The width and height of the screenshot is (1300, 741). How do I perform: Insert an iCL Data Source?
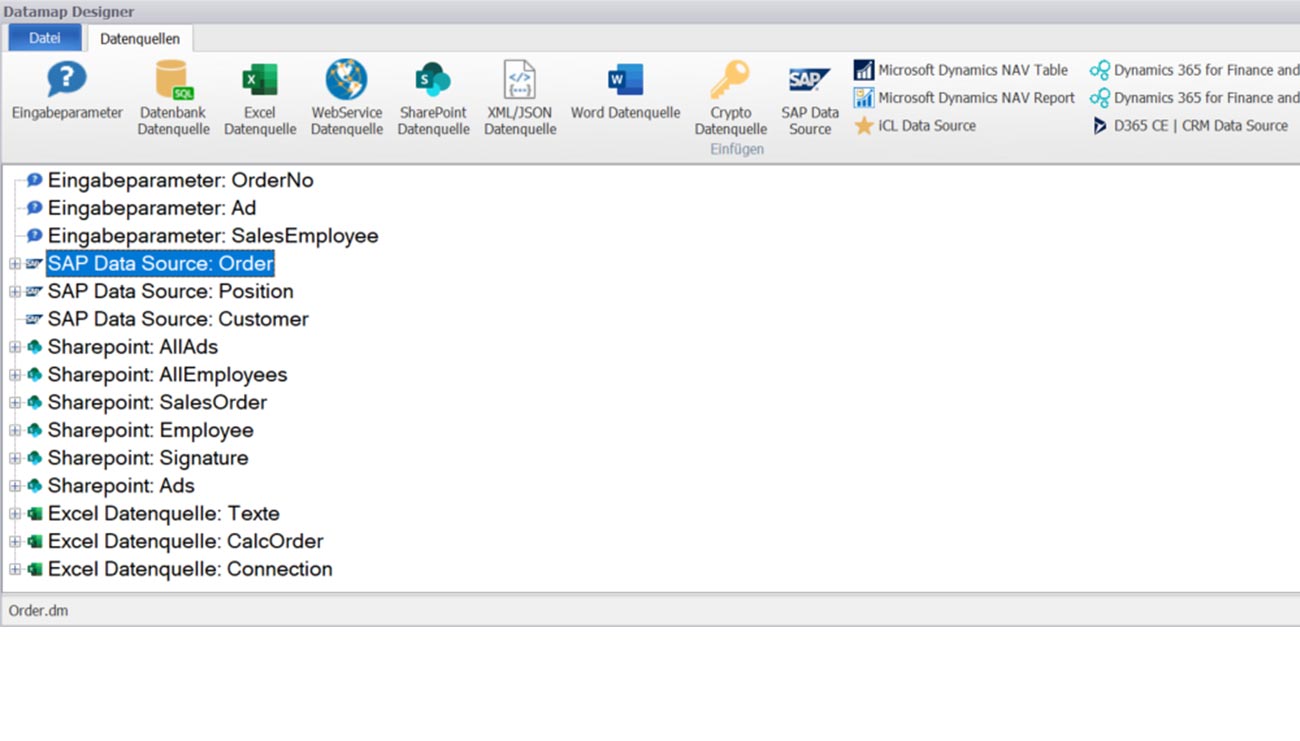pos(914,126)
